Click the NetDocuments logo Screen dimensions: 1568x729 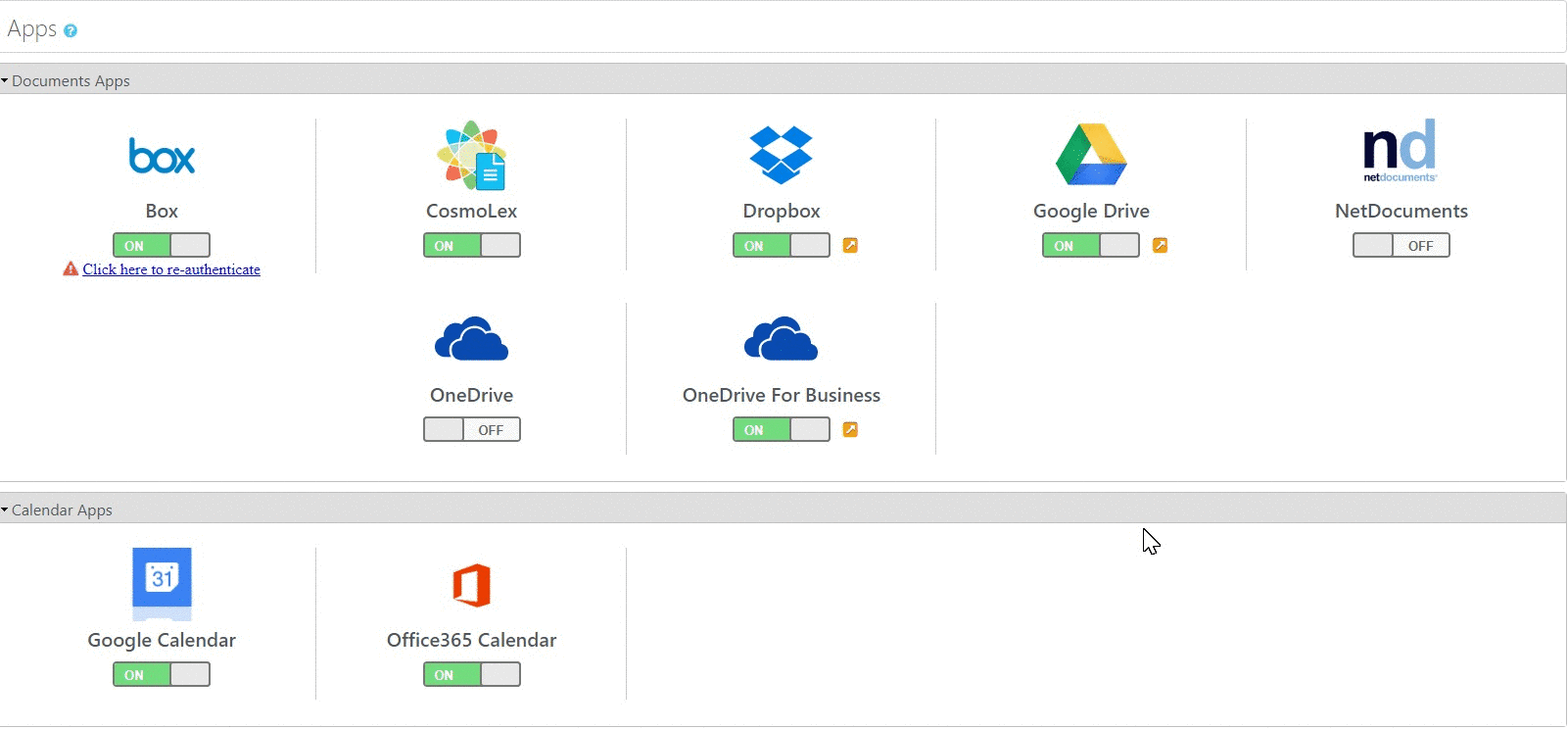point(1401,151)
